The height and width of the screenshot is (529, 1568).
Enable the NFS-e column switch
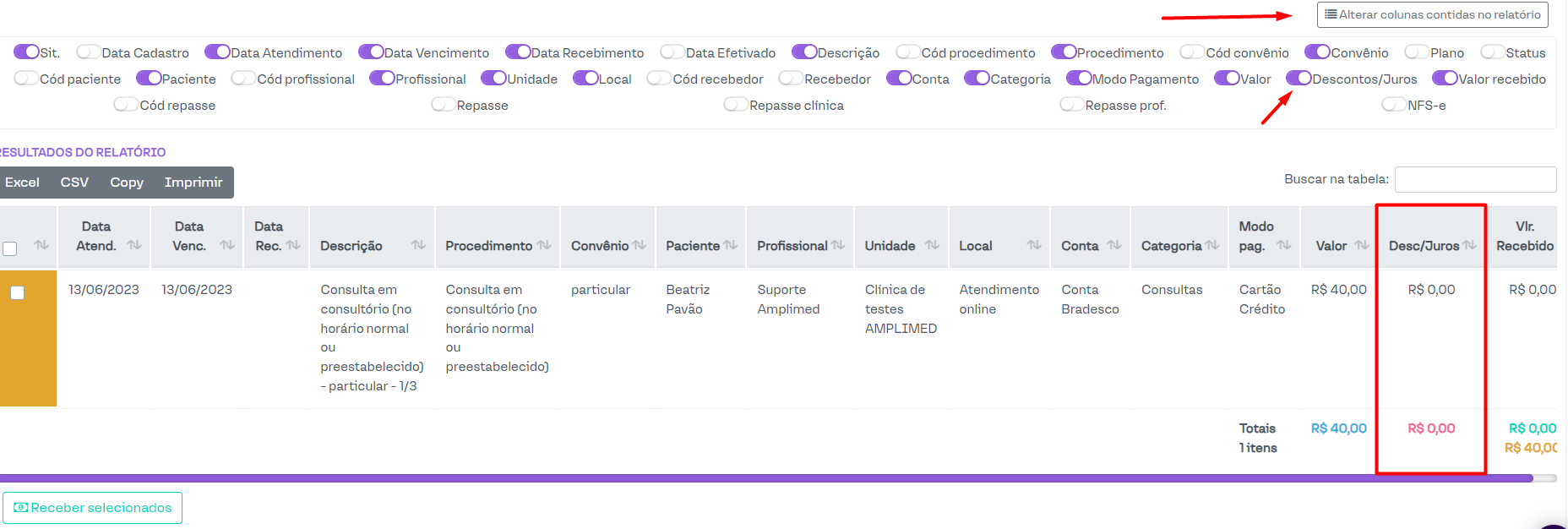coord(1393,105)
